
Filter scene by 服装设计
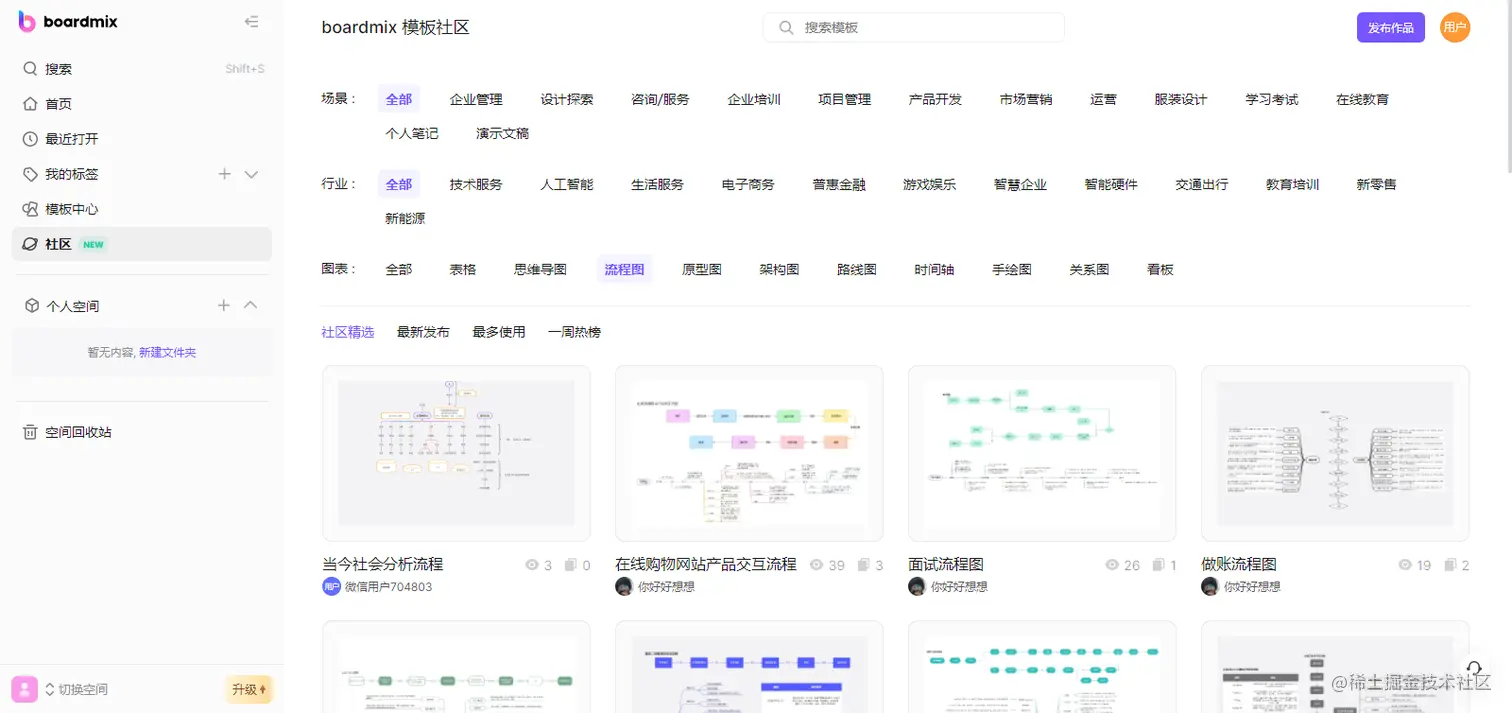pyautogui.click(x=1180, y=99)
